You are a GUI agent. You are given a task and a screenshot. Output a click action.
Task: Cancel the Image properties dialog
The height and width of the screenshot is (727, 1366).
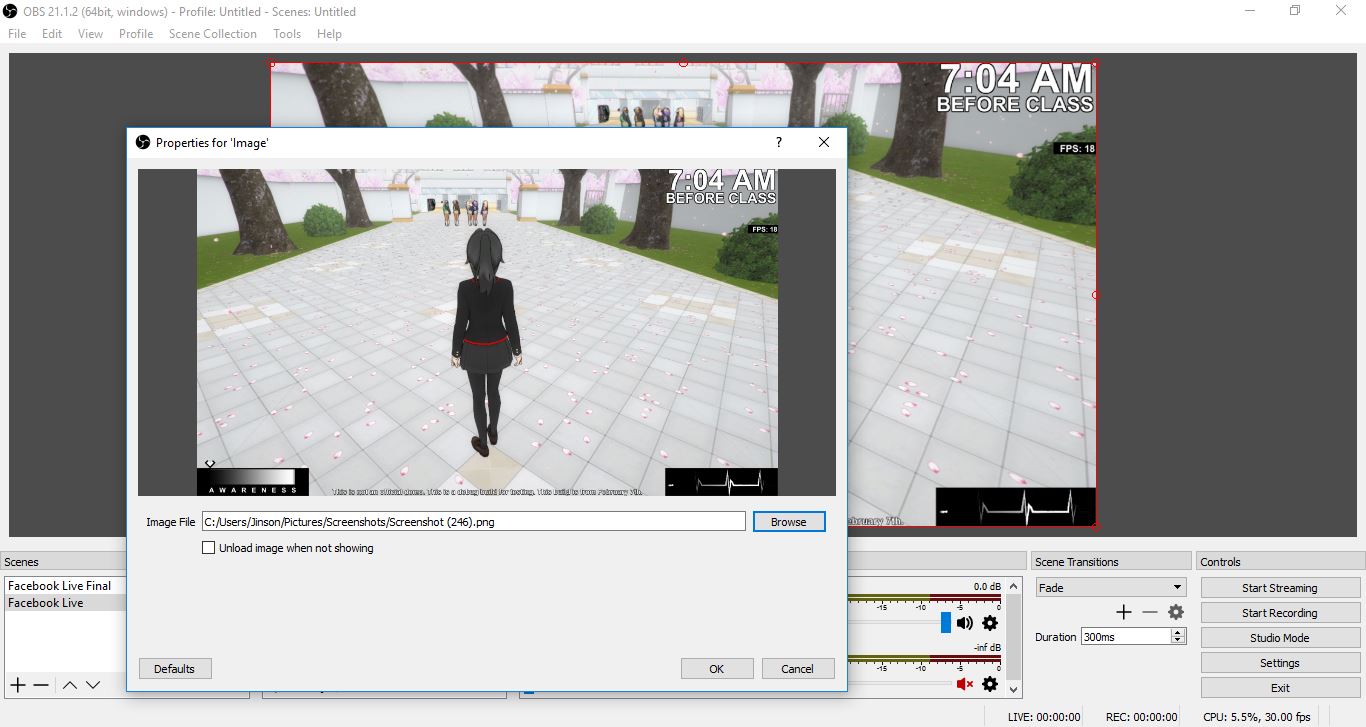coord(797,669)
